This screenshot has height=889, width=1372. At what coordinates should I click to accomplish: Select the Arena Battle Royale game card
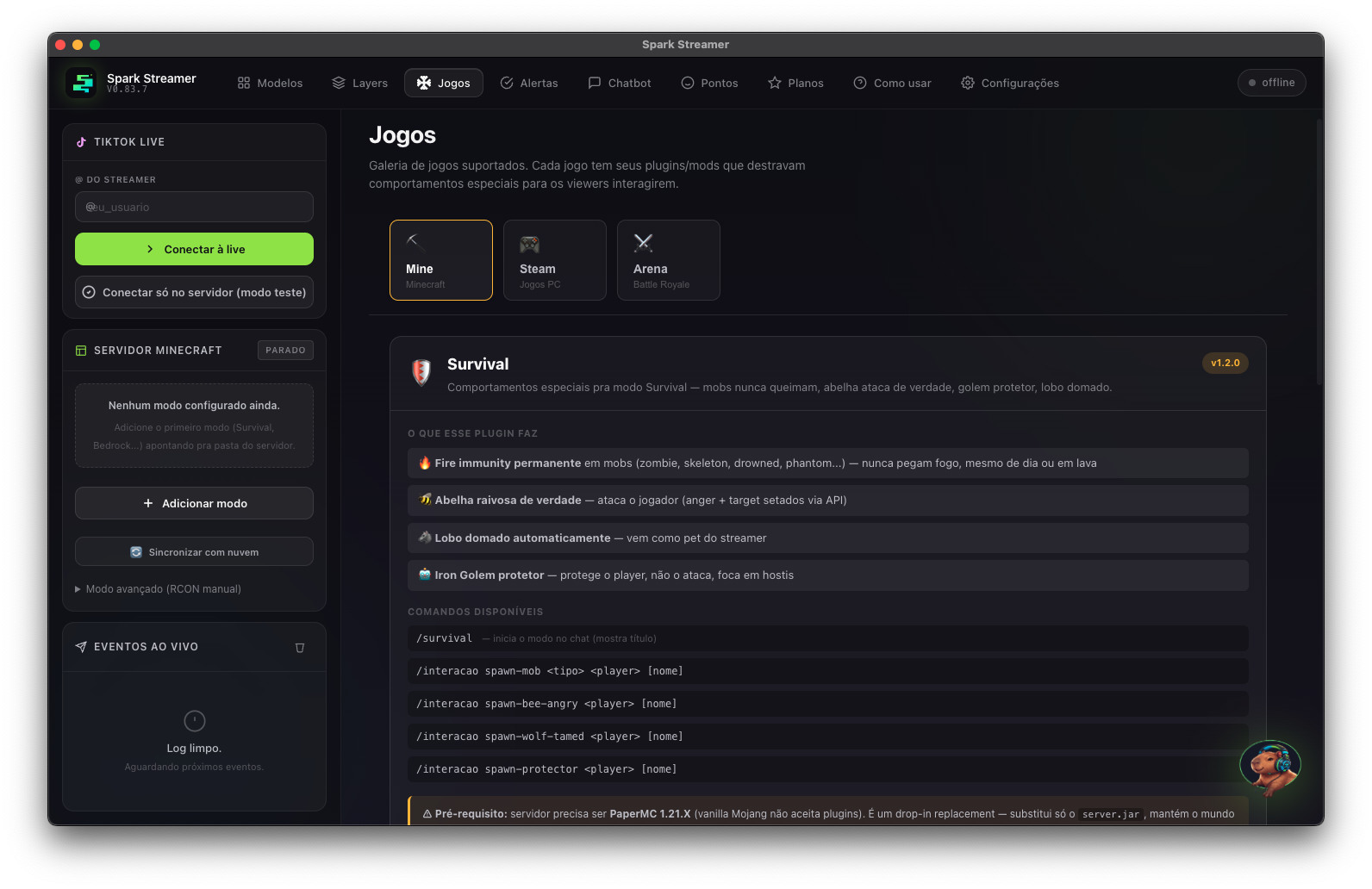(x=669, y=260)
